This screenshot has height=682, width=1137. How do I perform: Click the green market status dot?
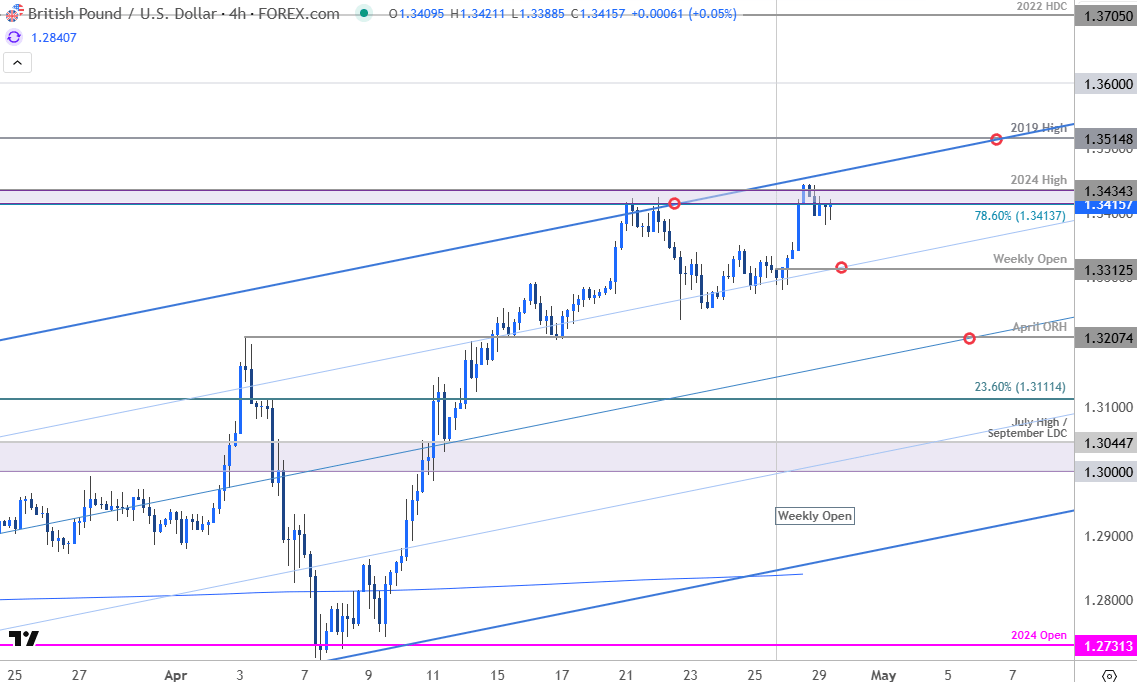(x=364, y=13)
